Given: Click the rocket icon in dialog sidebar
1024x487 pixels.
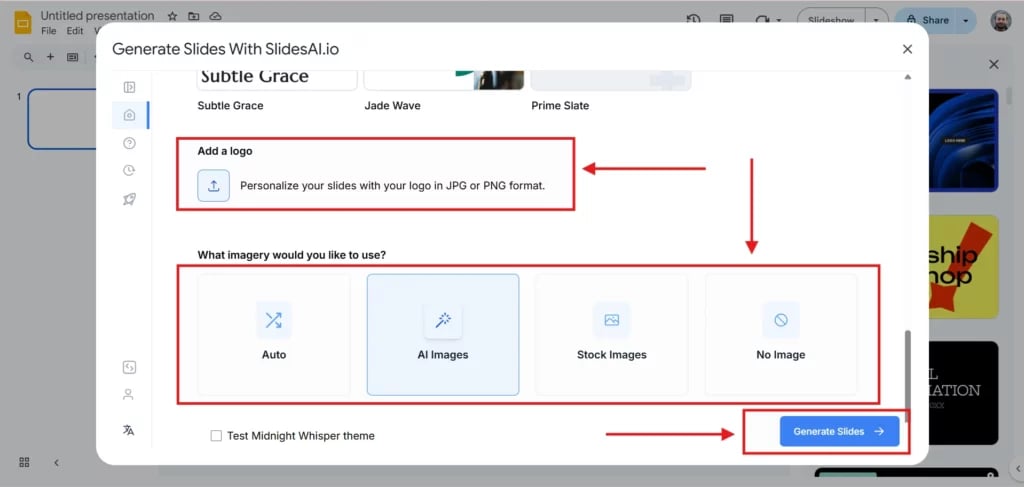Looking at the screenshot, I should (x=129, y=200).
